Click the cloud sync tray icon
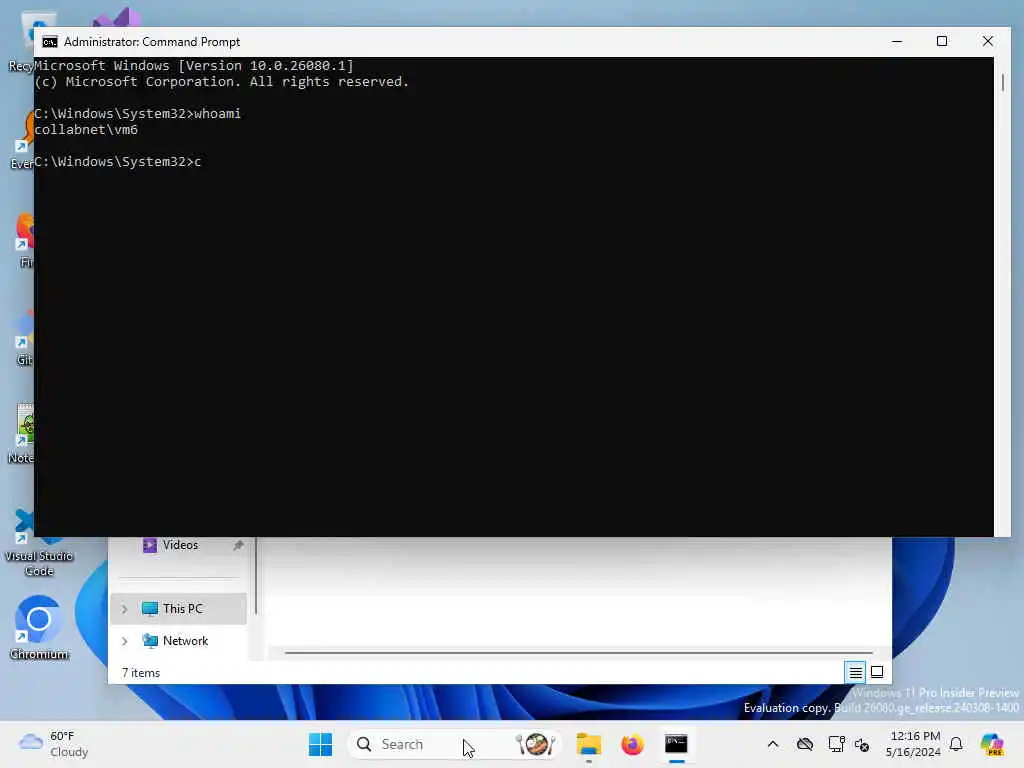This screenshot has width=1024, height=768. click(x=805, y=744)
